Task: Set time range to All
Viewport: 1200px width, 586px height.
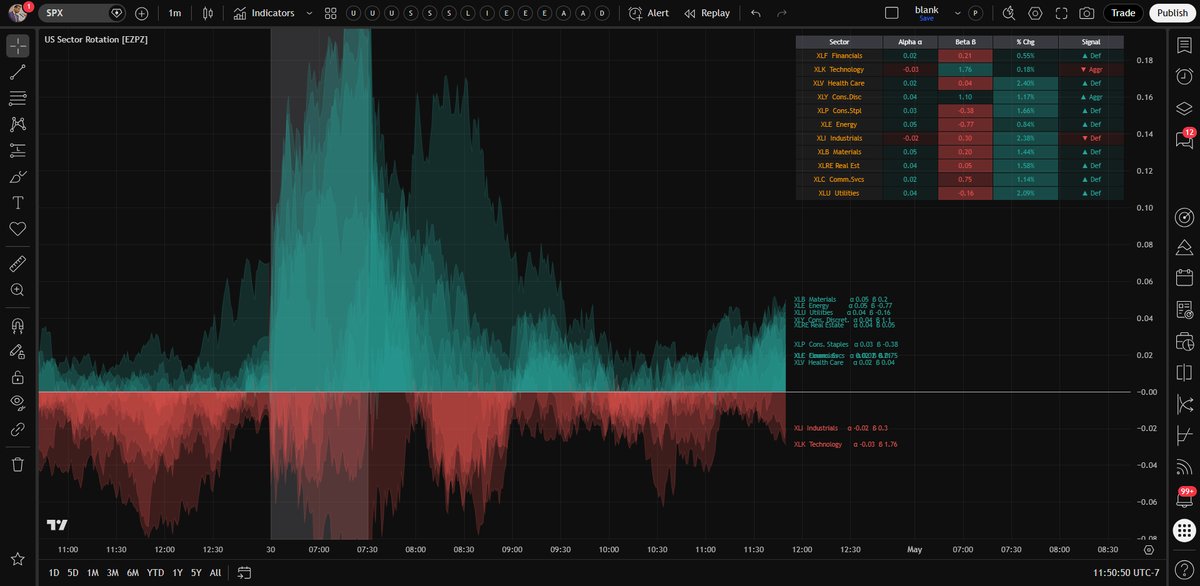Action: [x=215, y=573]
